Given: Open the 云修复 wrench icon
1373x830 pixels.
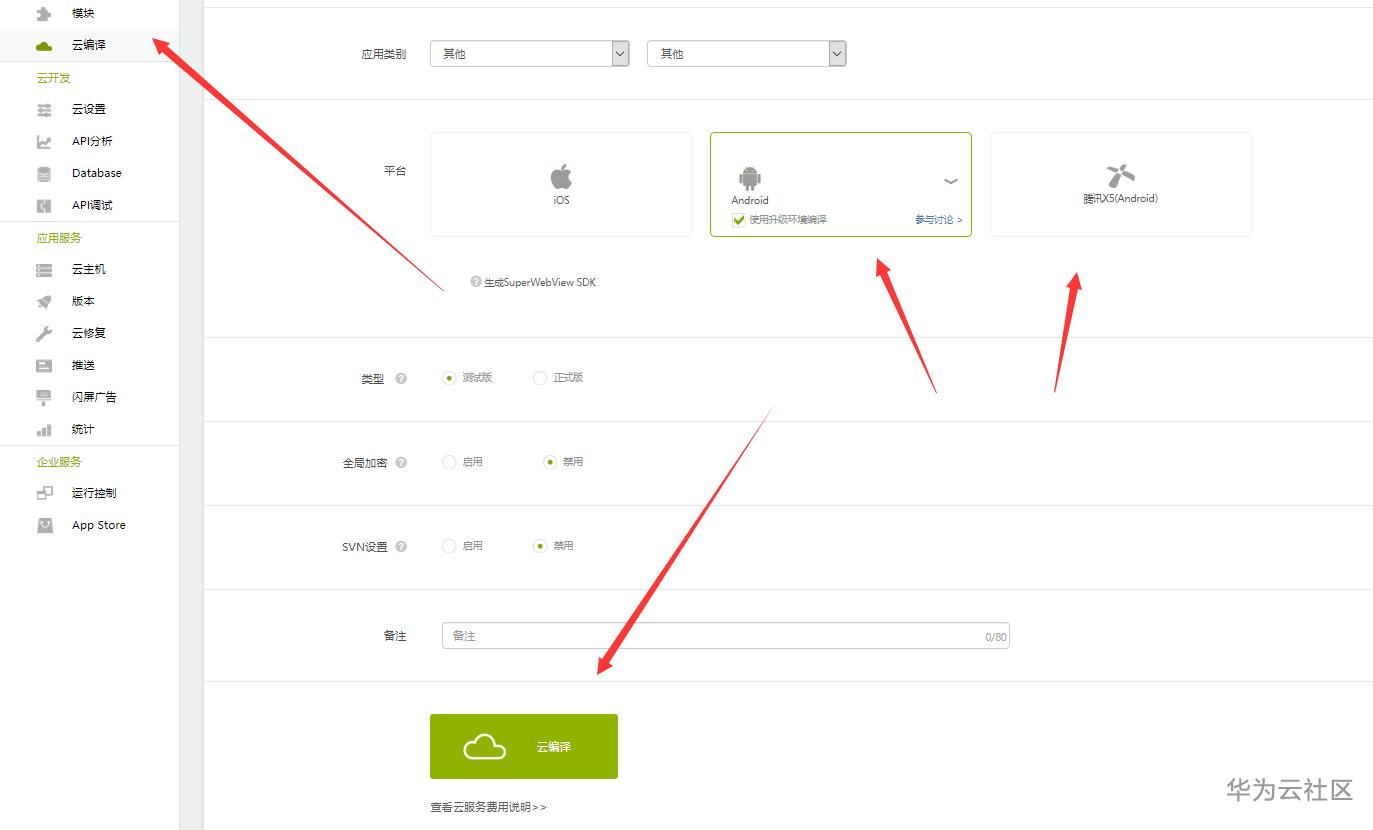Looking at the screenshot, I should coord(44,334).
